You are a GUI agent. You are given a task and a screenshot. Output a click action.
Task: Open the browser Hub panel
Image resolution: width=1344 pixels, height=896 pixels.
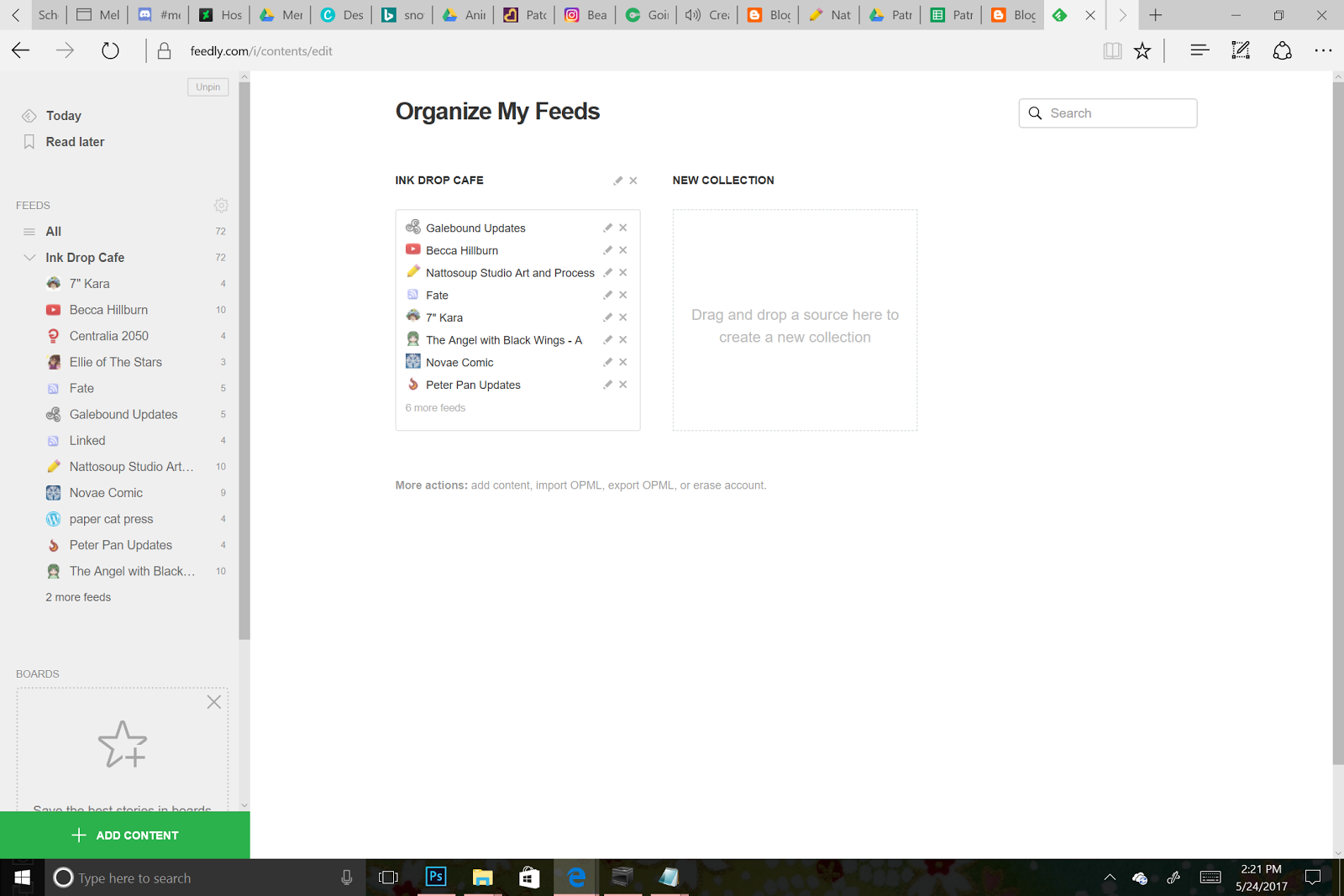[x=1200, y=51]
